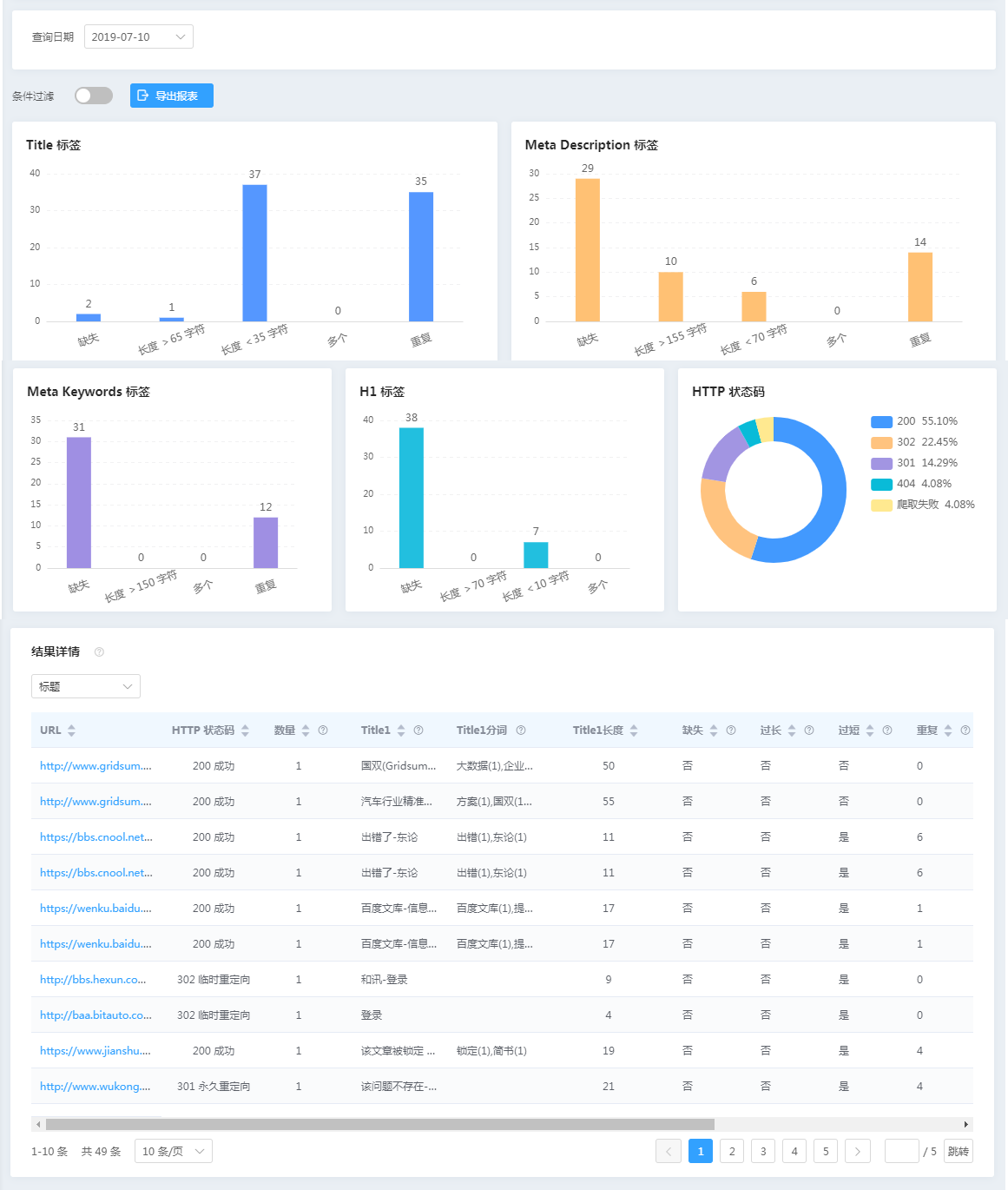
Task: Go to next page arrow
Action: coord(857,1151)
